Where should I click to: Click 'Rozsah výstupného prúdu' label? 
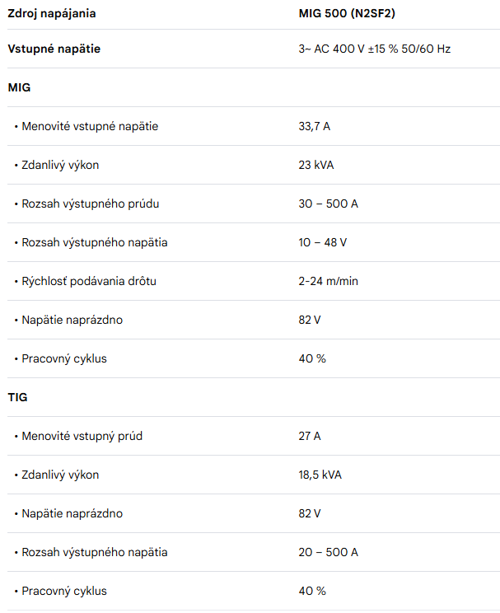pyautogui.click(x=90, y=204)
